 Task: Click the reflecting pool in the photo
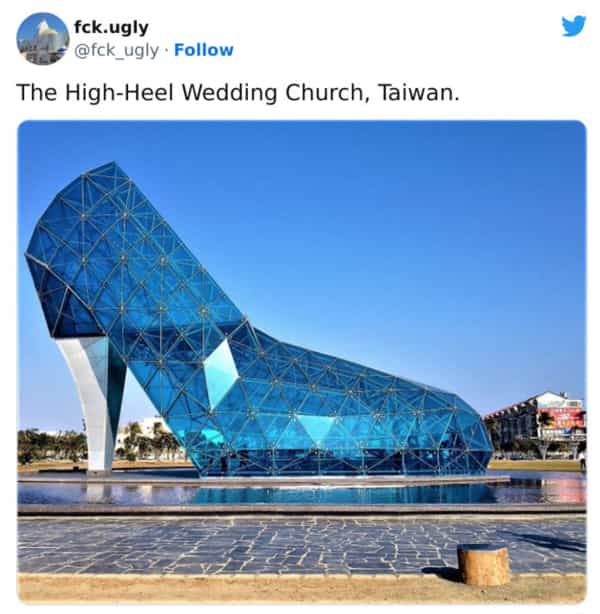[302, 493]
